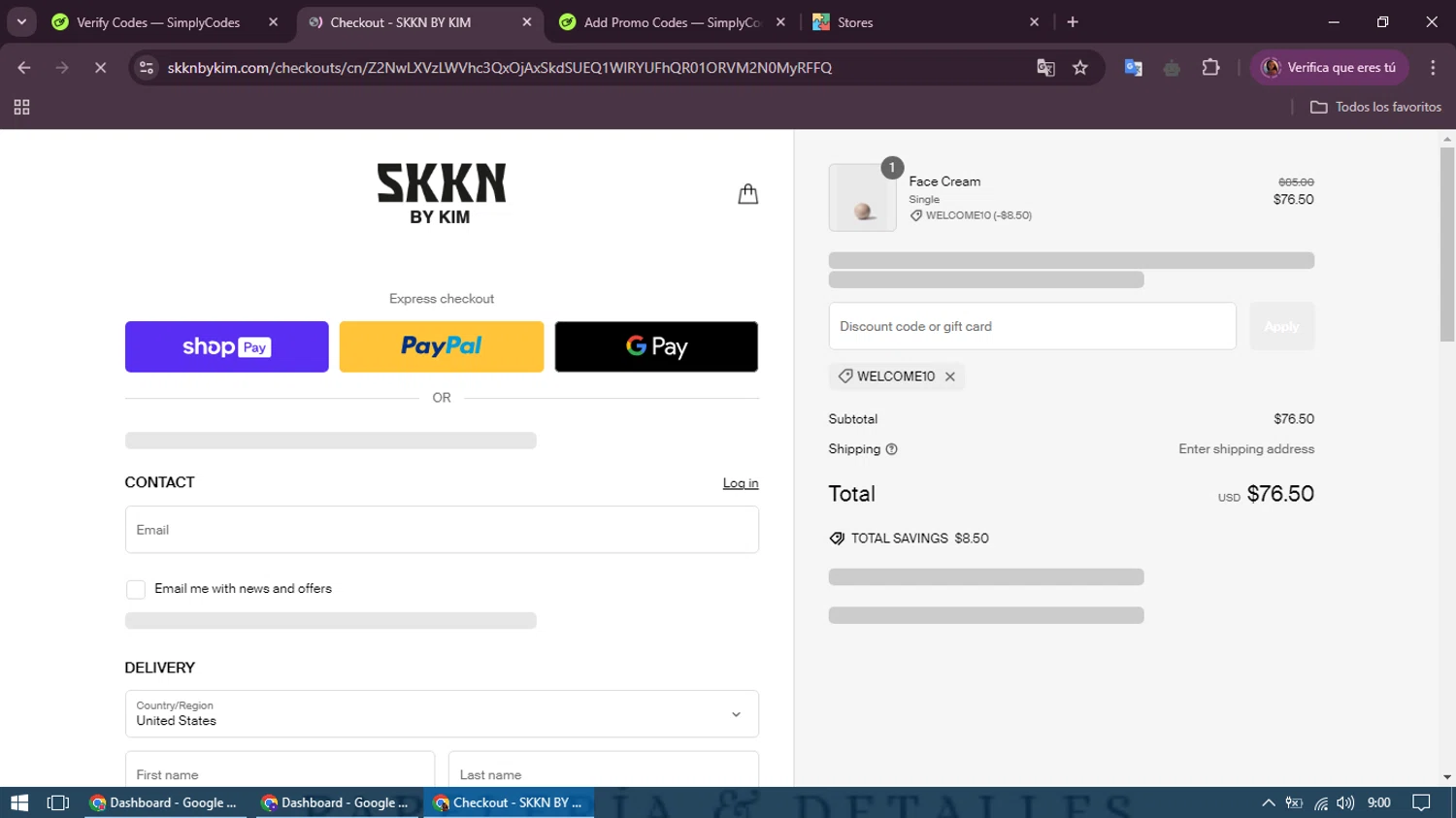The image size is (1456, 818).
Task: Click the Enter shipping address text
Action: 1246,449
